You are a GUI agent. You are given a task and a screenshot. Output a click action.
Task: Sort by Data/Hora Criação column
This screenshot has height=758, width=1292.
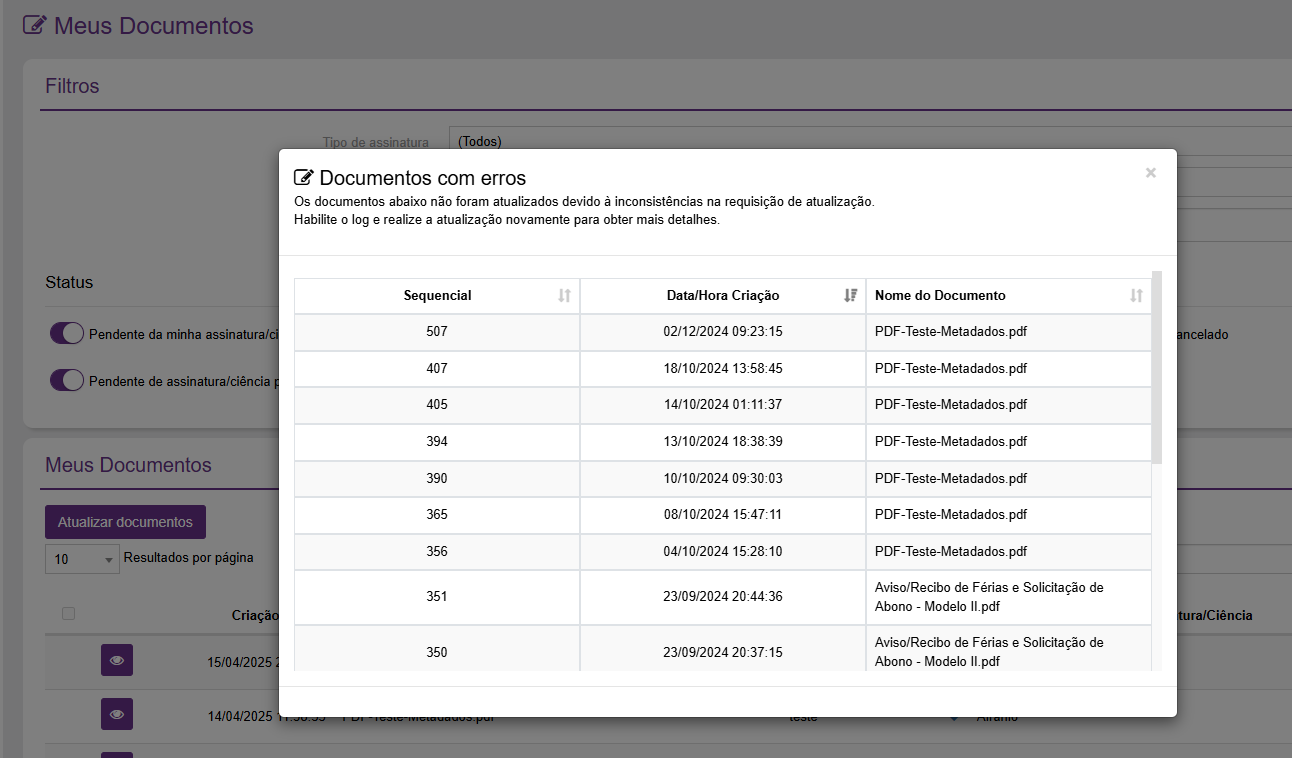[x=850, y=296]
